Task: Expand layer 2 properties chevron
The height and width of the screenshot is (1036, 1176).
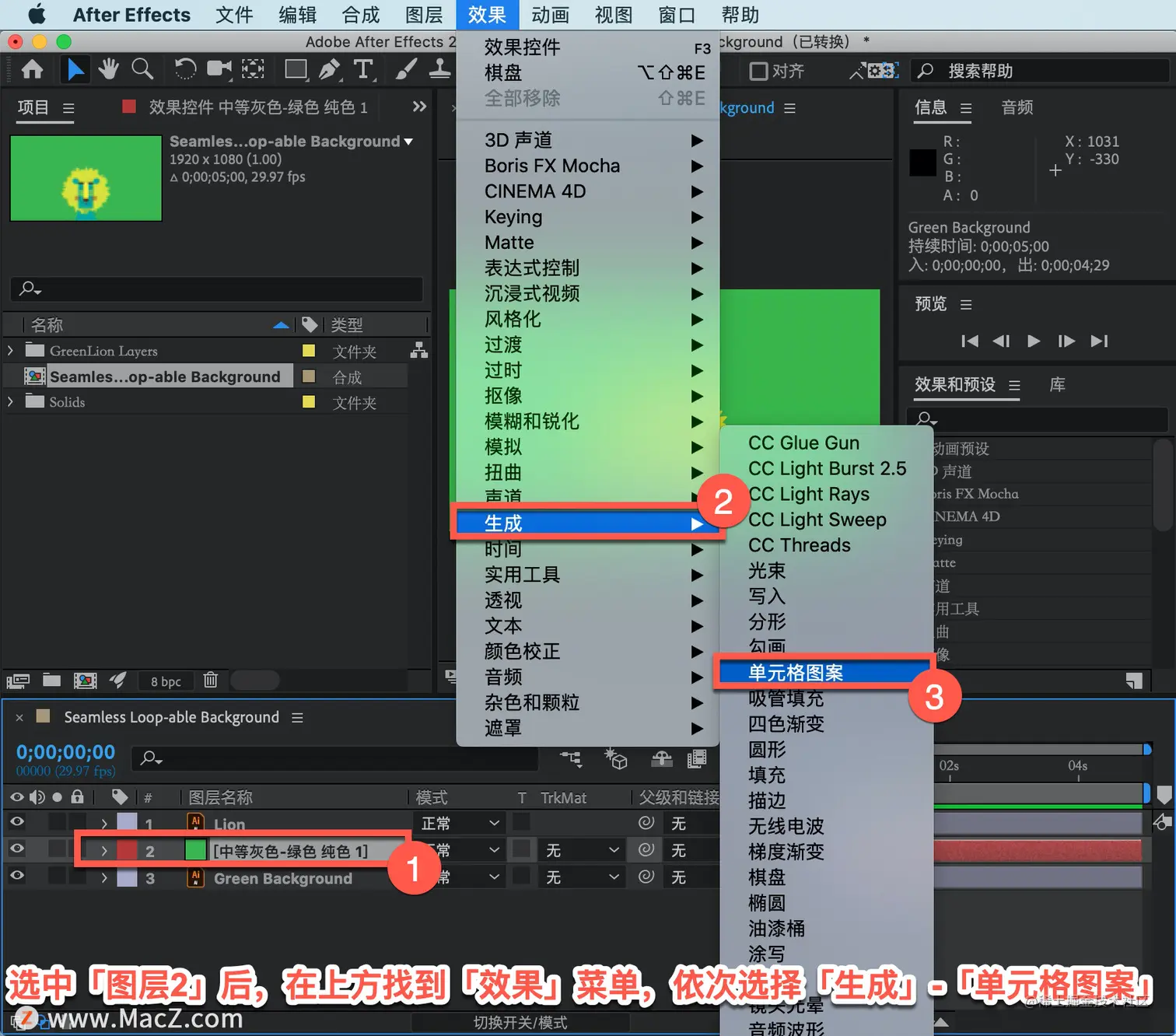Action: point(104,851)
